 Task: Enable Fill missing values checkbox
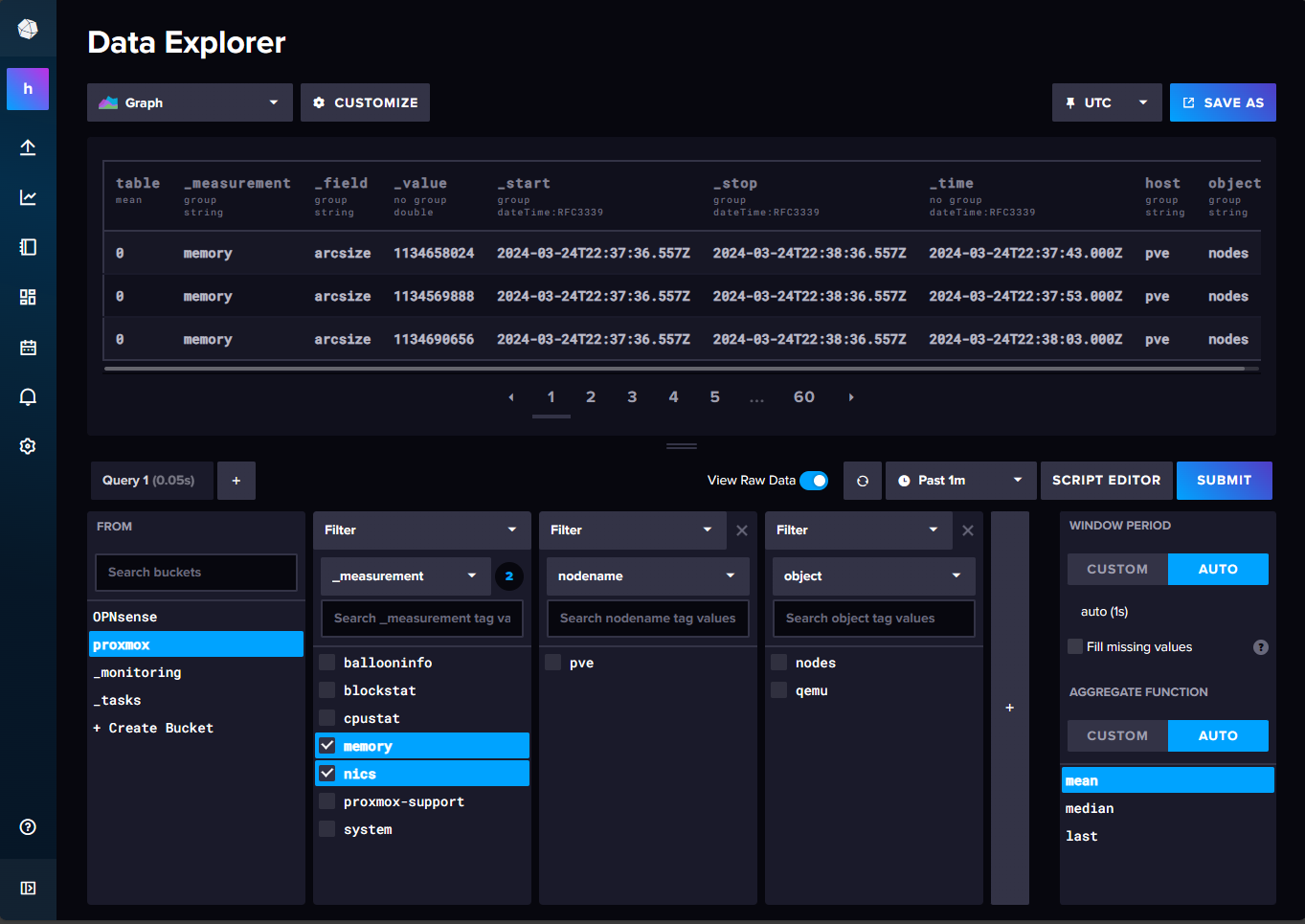[x=1075, y=646]
